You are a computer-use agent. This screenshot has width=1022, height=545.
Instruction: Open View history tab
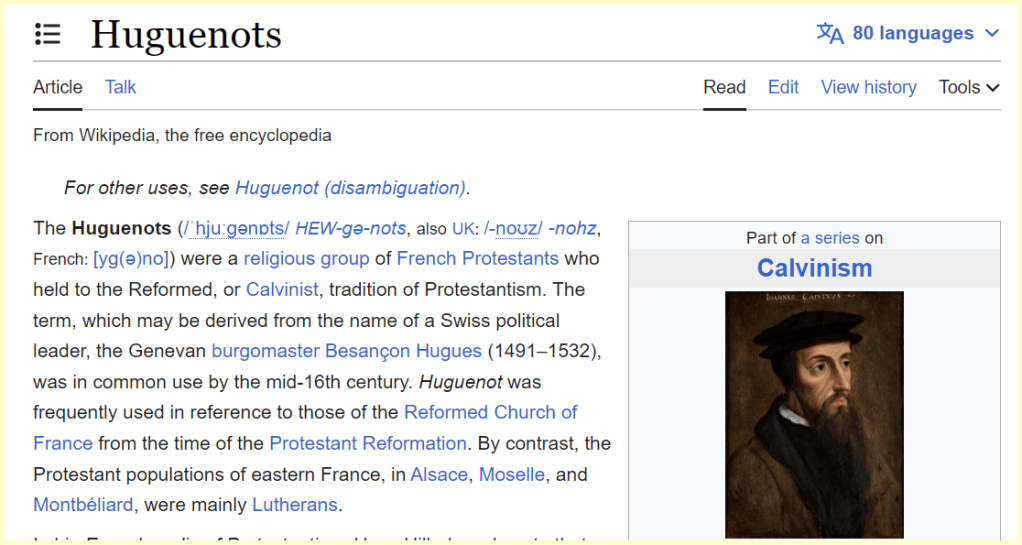tap(868, 87)
